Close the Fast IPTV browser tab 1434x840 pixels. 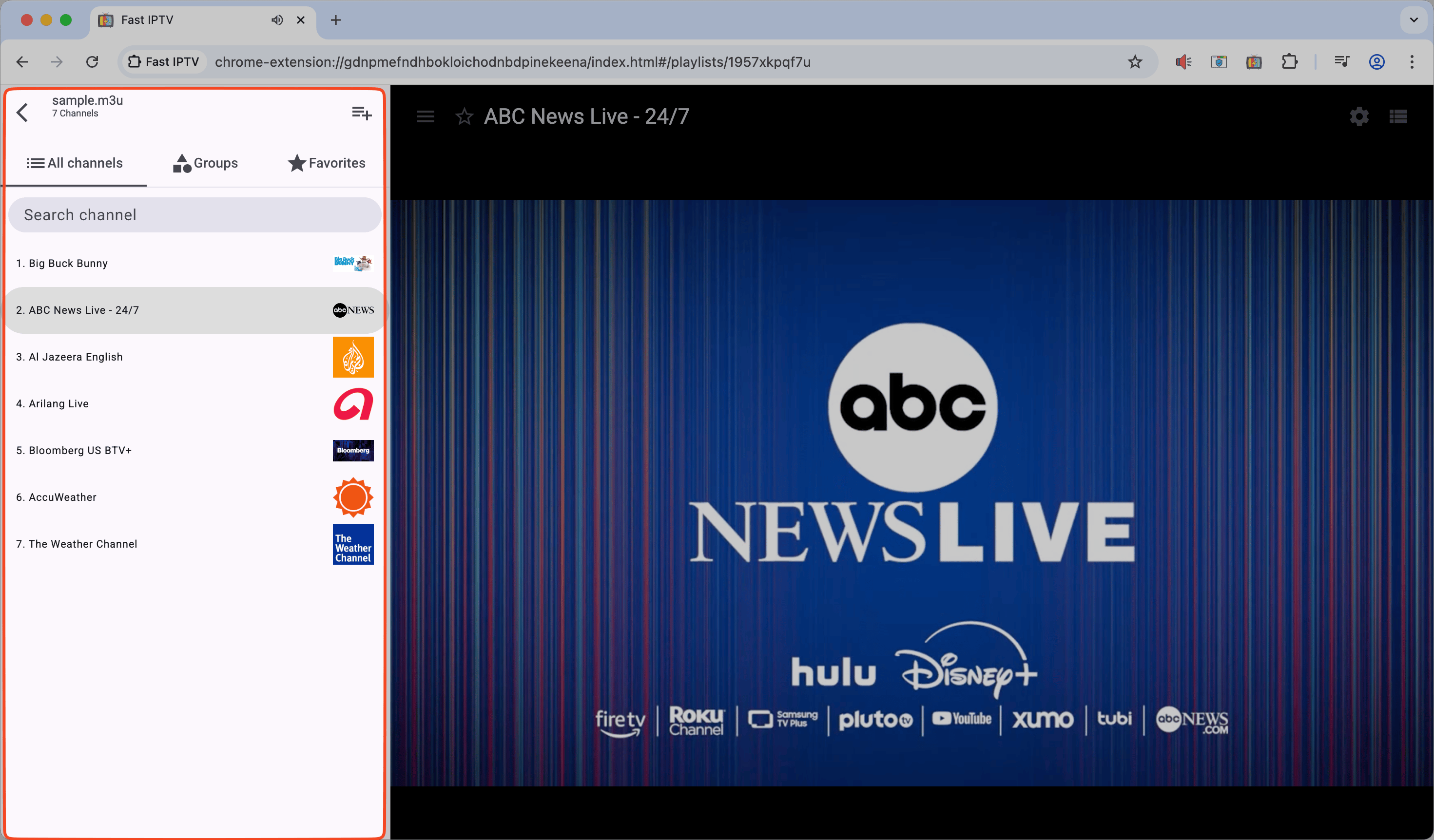[301, 20]
